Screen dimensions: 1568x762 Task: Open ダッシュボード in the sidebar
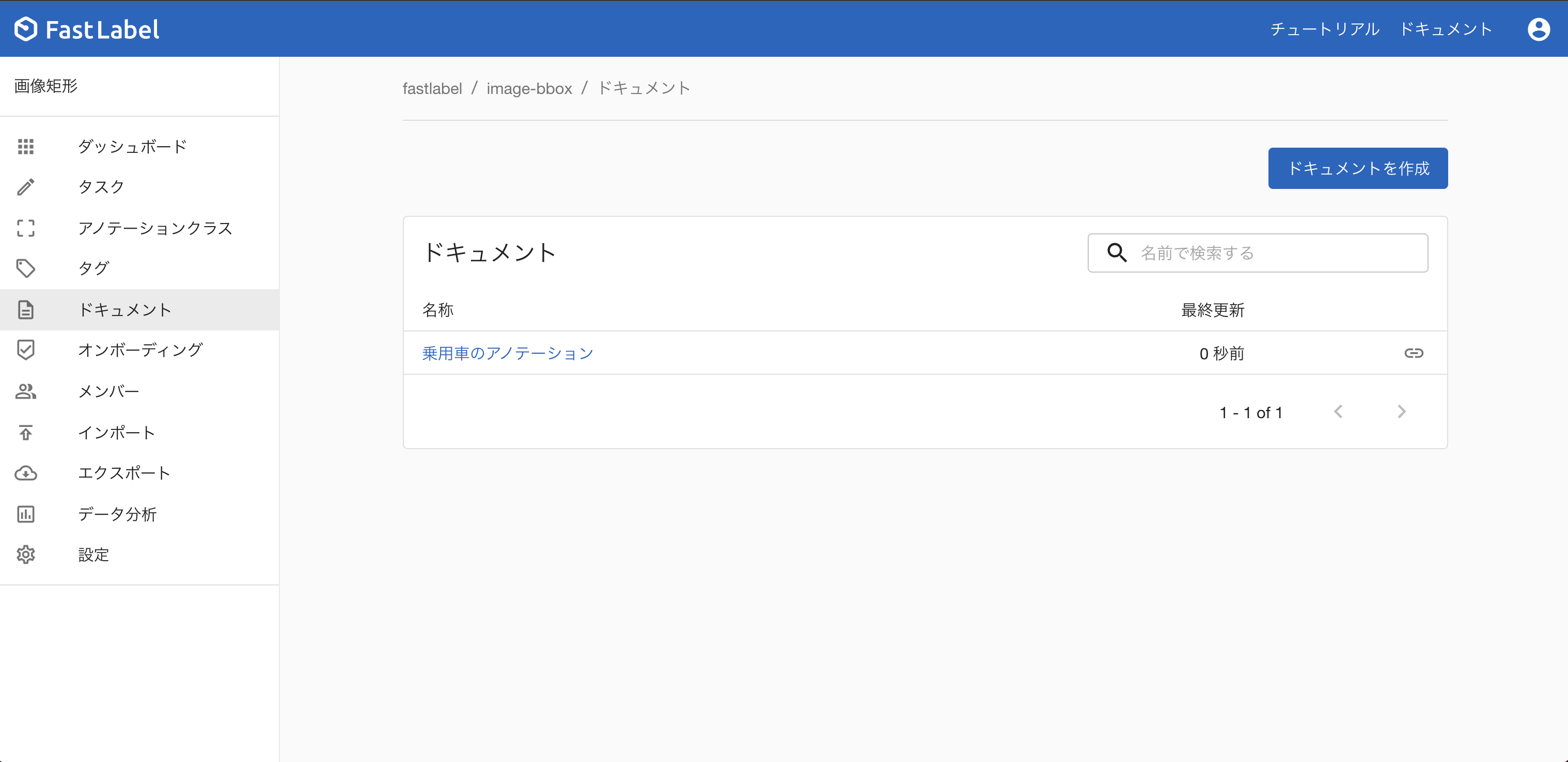pyautogui.click(x=139, y=147)
